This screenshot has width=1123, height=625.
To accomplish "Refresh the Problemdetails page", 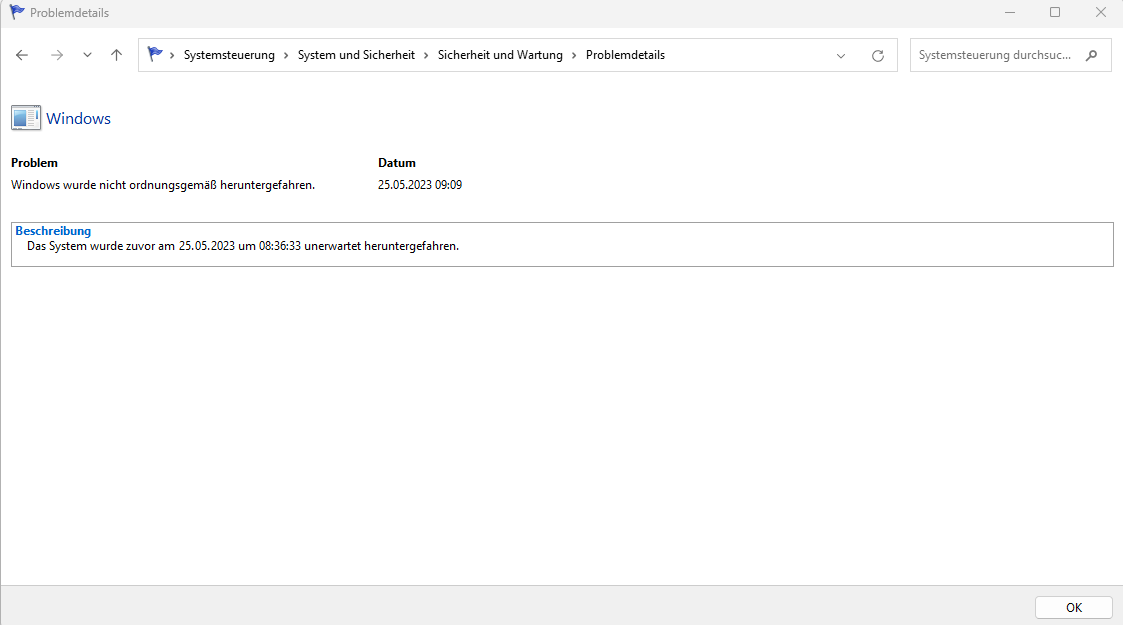I will pyautogui.click(x=877, y=56).
